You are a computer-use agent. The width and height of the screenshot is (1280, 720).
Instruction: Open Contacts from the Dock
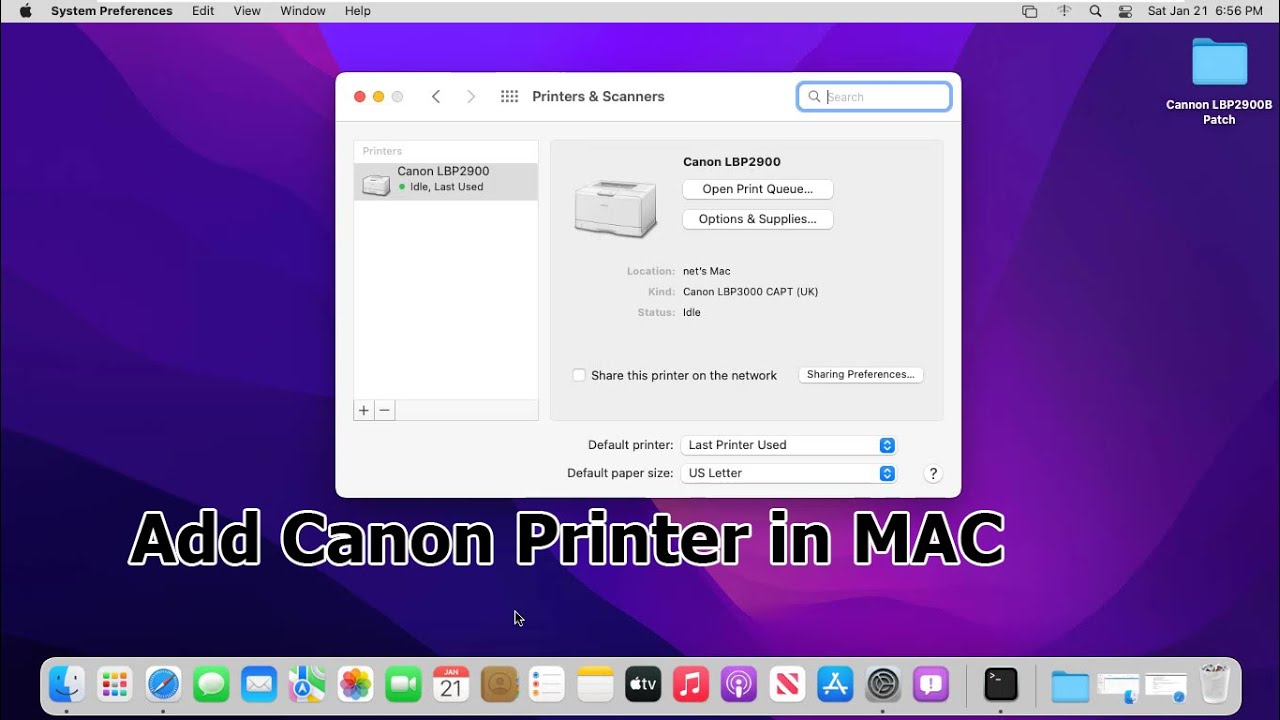(x=499, y=684)
